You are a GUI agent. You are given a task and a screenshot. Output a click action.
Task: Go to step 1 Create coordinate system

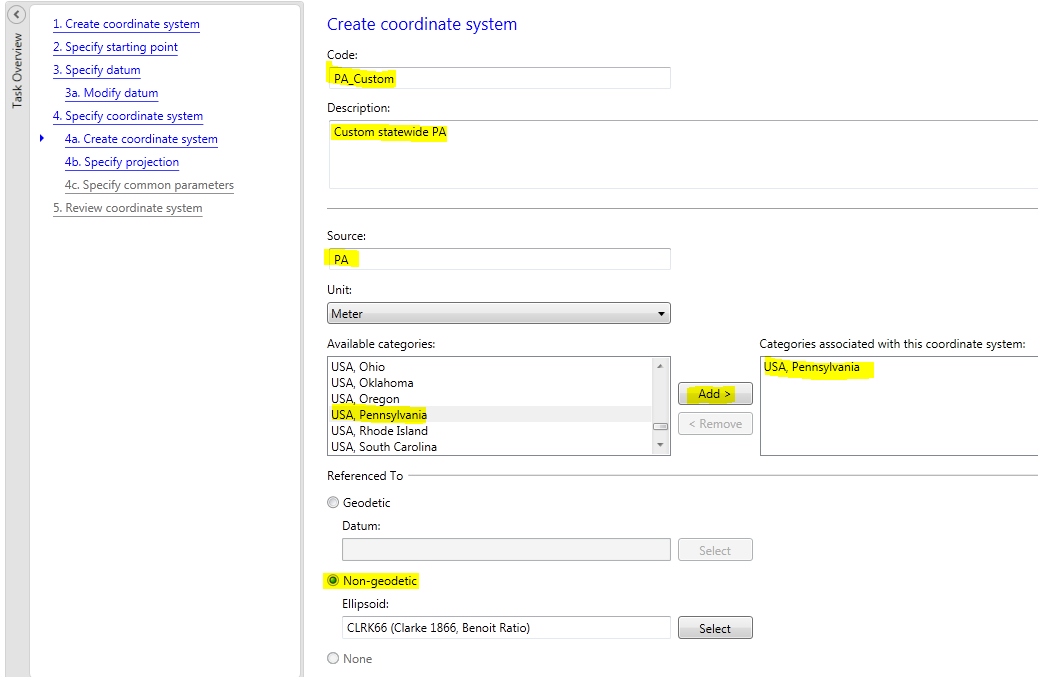click(126, 24)
